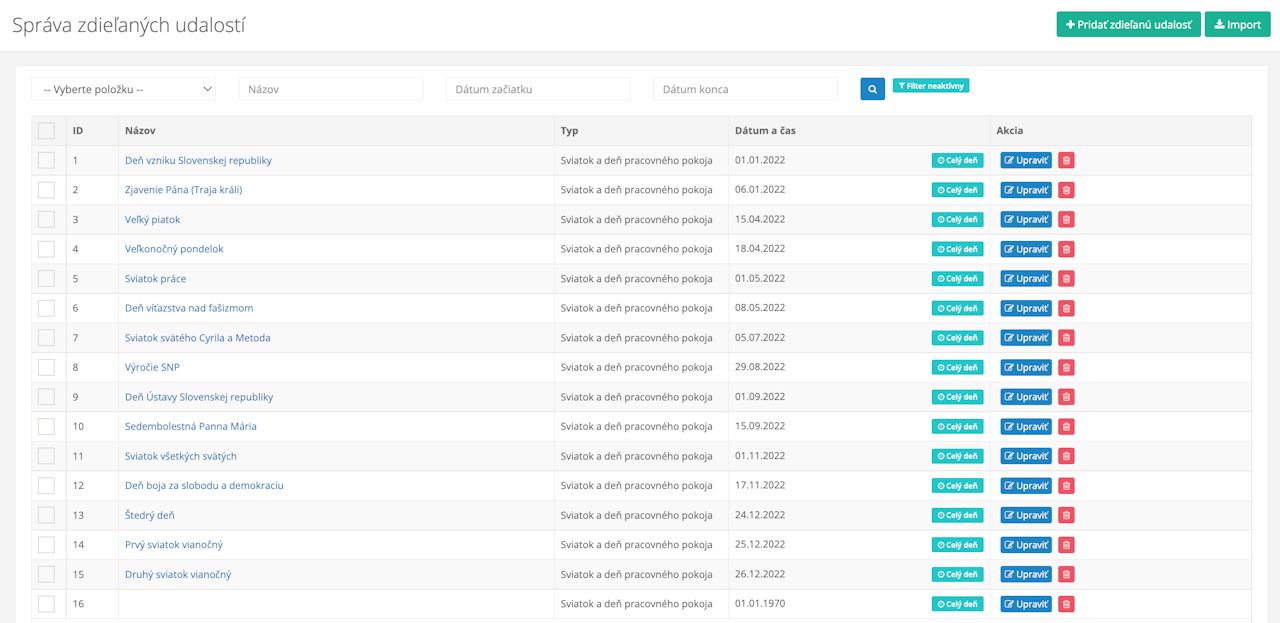Trash the Deň víťazstva nad fašizmom entry
Image resolution: width=1280 pixels, height=623 pixels.
pos(1066,308)
